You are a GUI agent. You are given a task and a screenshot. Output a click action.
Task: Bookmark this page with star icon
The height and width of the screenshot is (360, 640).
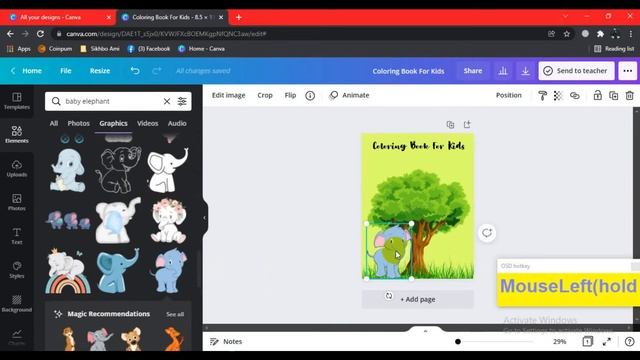pos(567,34)
